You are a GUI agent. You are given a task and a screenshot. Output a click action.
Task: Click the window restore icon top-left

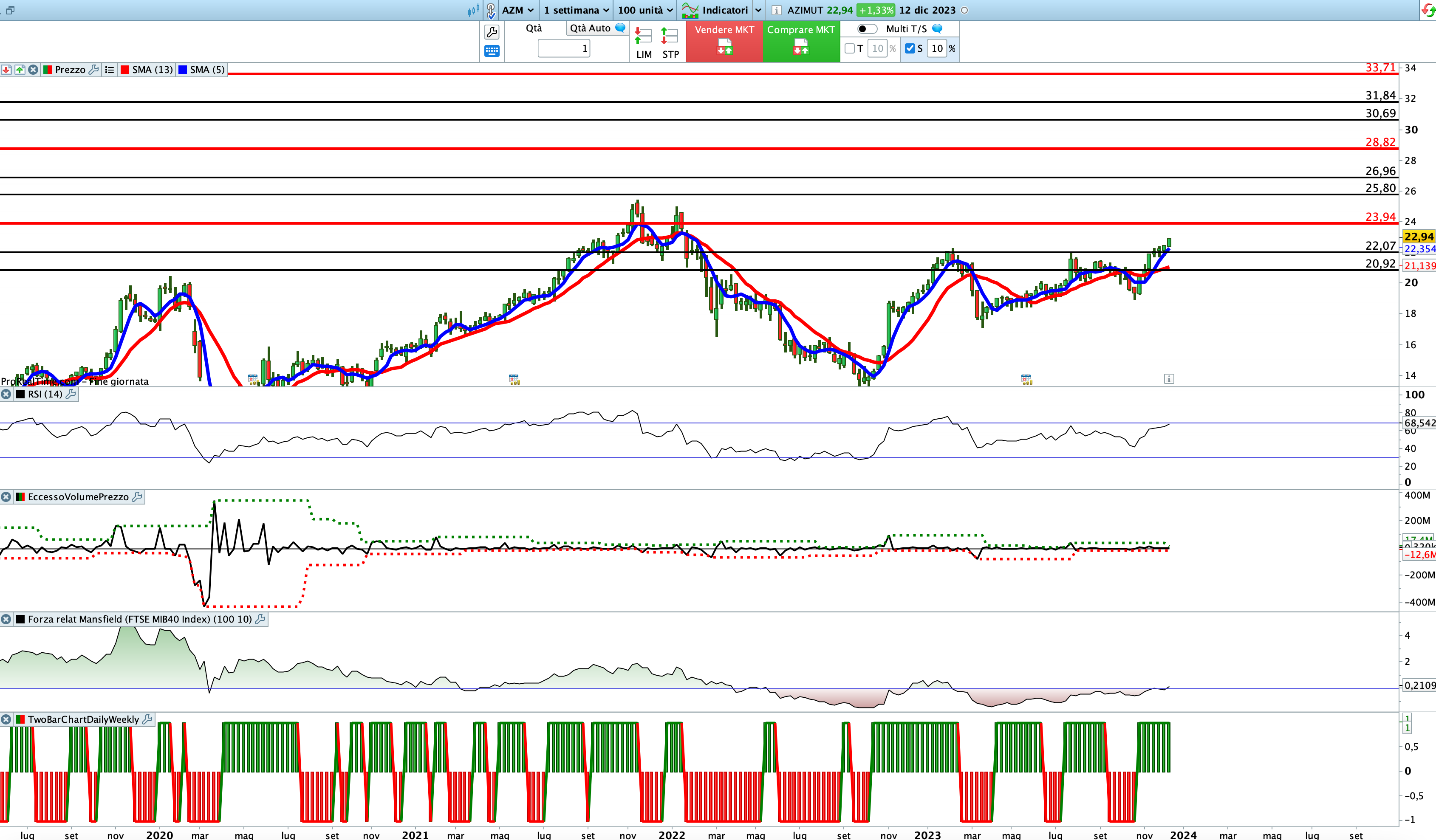click(x=10, y=10)
